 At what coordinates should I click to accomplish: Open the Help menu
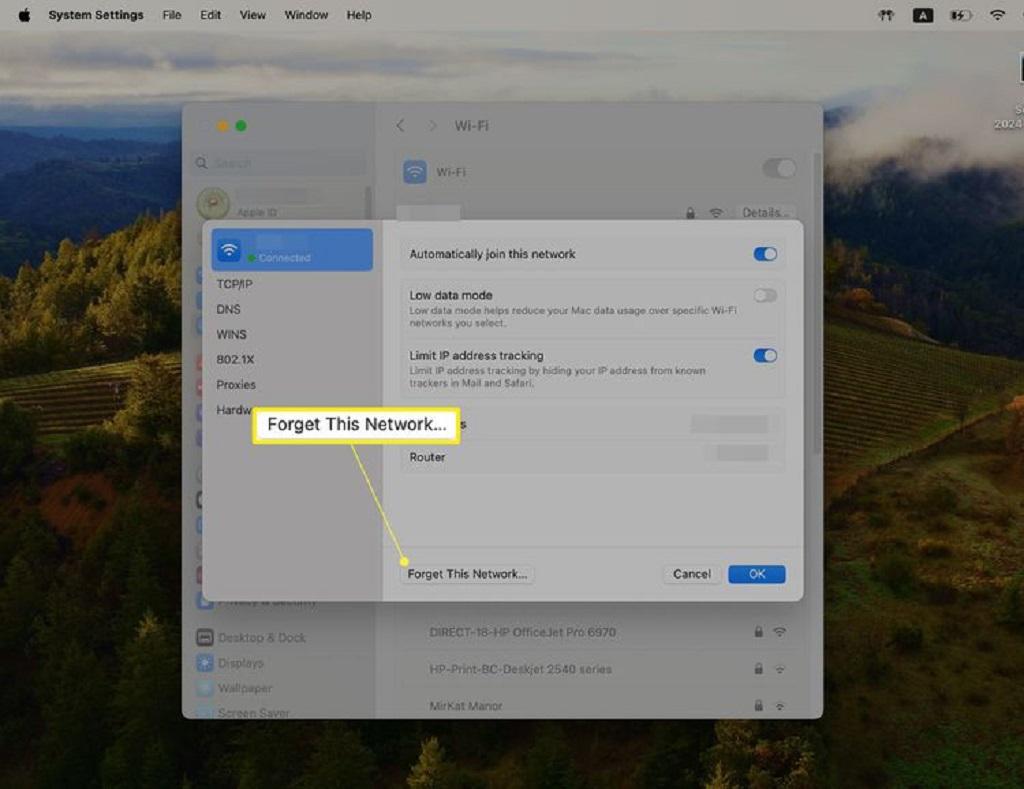359,14
